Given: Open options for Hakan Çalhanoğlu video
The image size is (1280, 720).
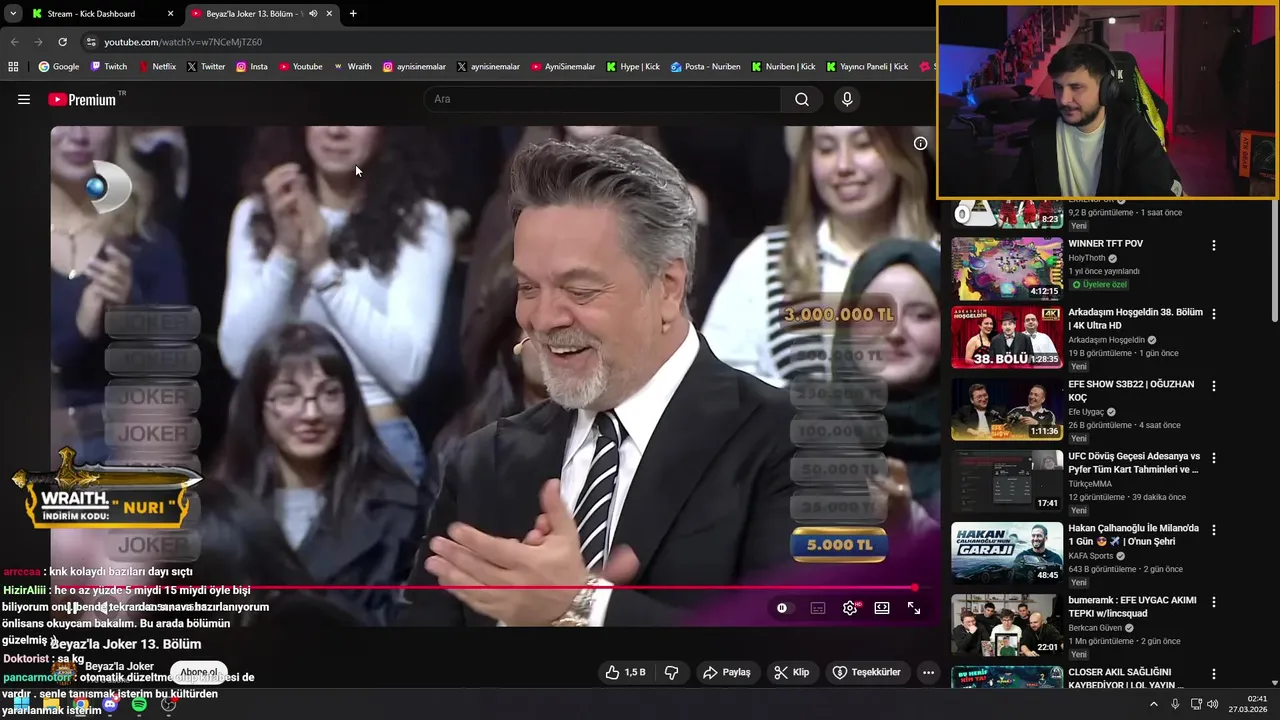Looking at the screenshot, I should pos(1214,529).
